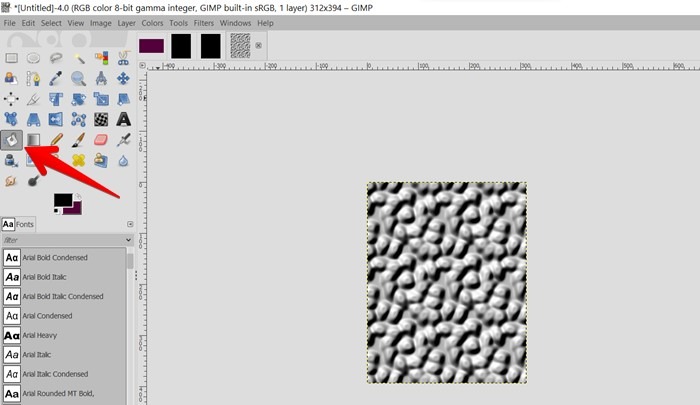The image size is (700, 405).
Task: Open the Windows menu
Action: (235, 23)
